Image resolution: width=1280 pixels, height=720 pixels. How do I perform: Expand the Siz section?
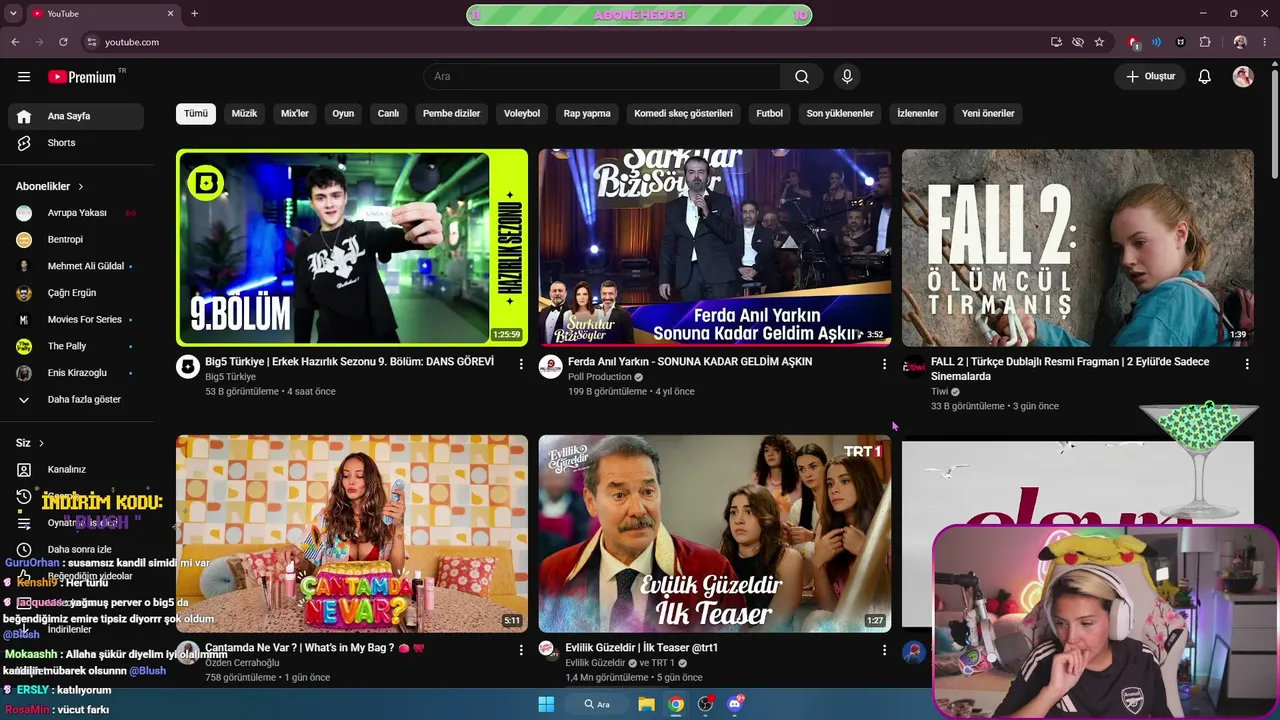click(x=30, y=443)
